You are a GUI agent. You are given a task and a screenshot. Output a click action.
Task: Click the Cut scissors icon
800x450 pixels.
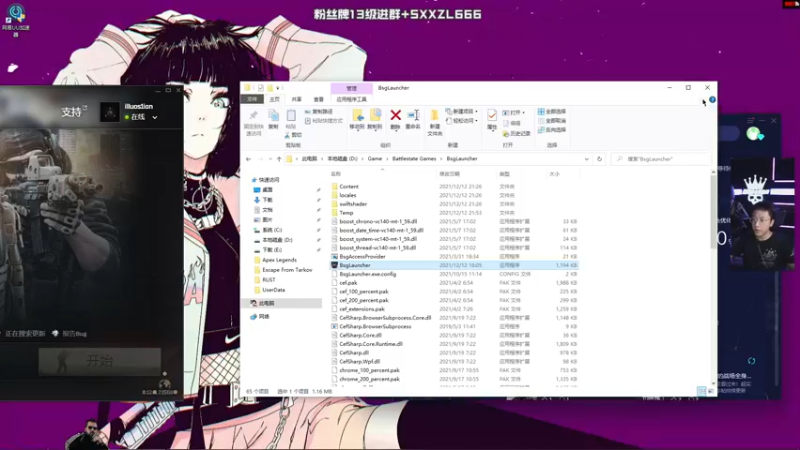click(287, 135)
